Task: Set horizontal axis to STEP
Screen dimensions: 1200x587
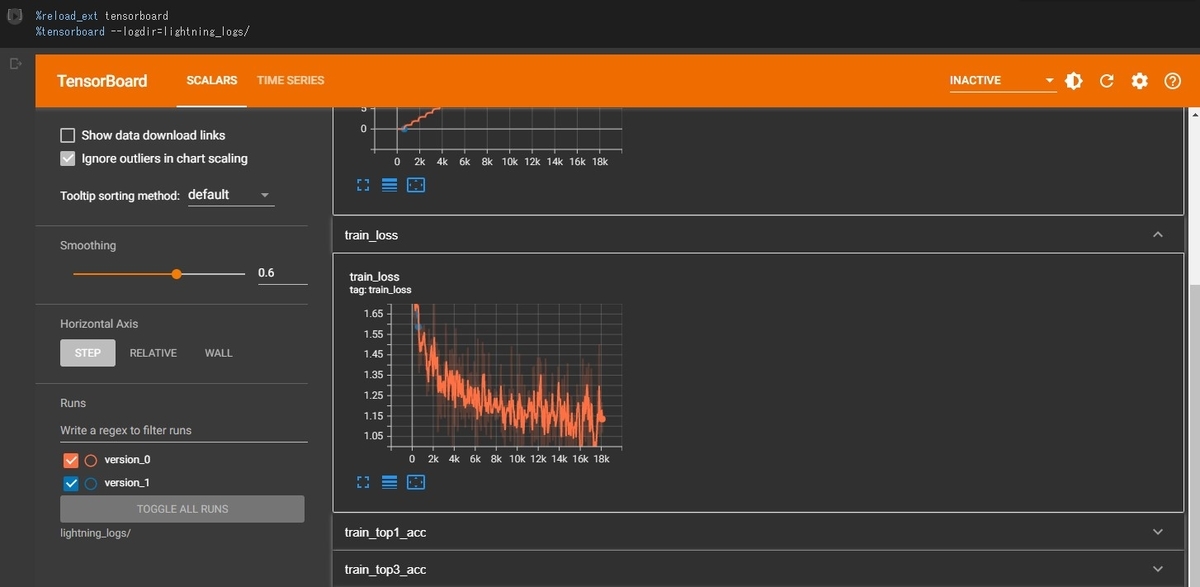Action: tap(88, 353)
